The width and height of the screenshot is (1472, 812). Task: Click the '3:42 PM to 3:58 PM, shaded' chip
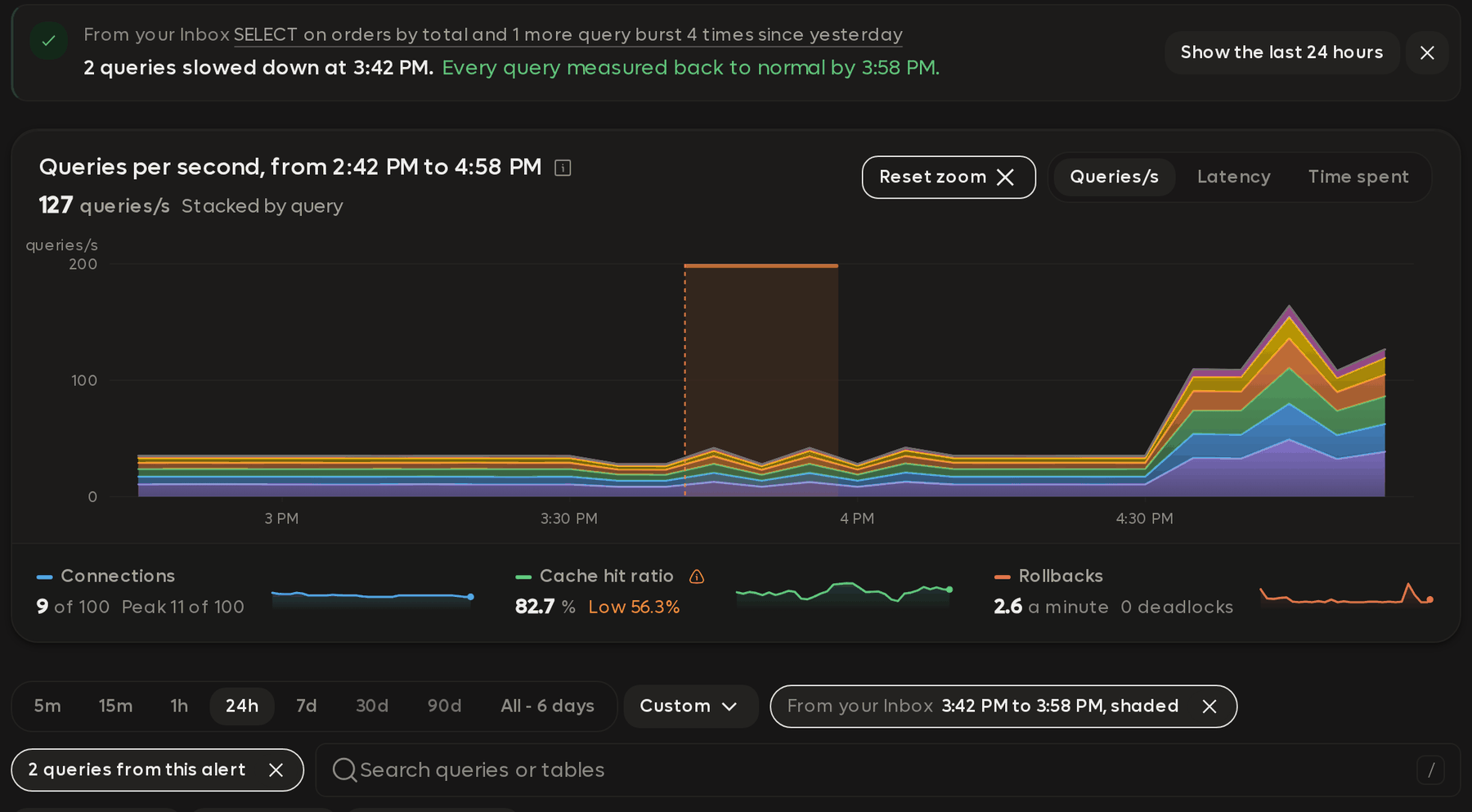point(1003,707)
